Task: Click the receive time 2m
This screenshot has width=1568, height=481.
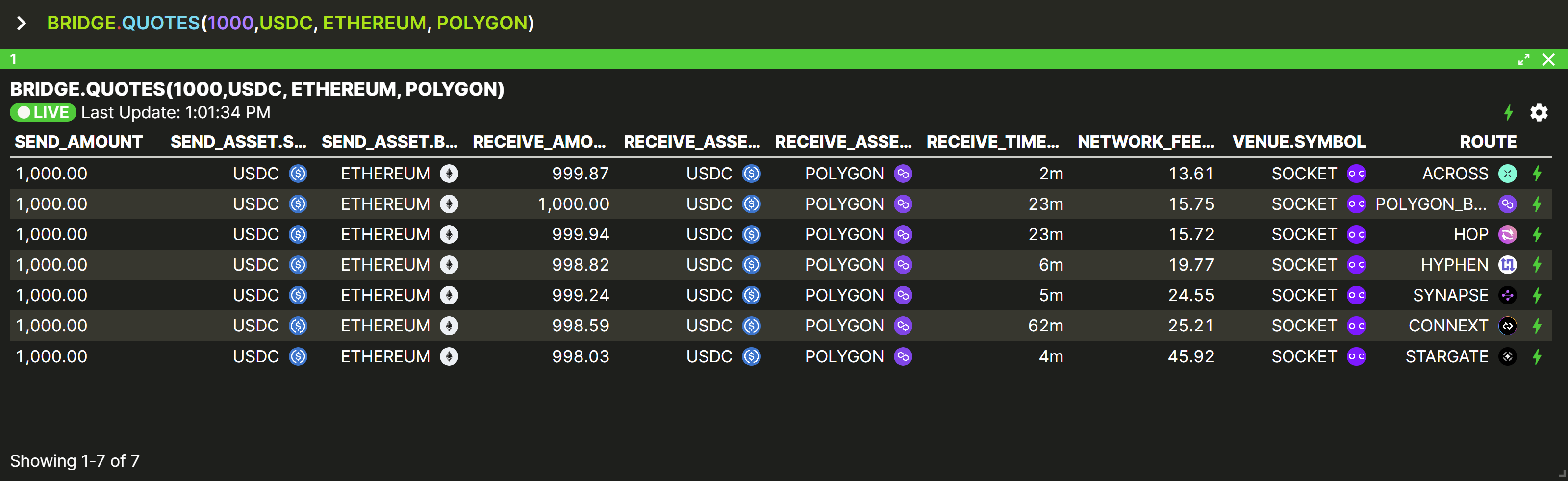Action: click(1051, 174)
